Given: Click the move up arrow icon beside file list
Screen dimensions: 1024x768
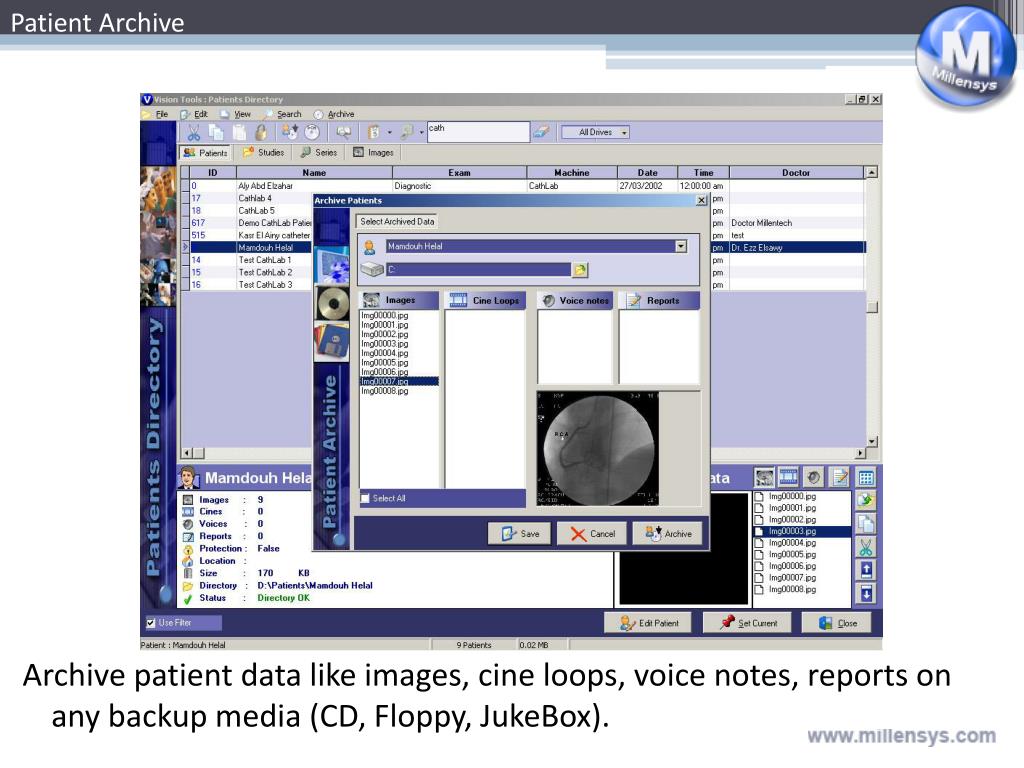Looking at the screenshot, I should point(866,570).
